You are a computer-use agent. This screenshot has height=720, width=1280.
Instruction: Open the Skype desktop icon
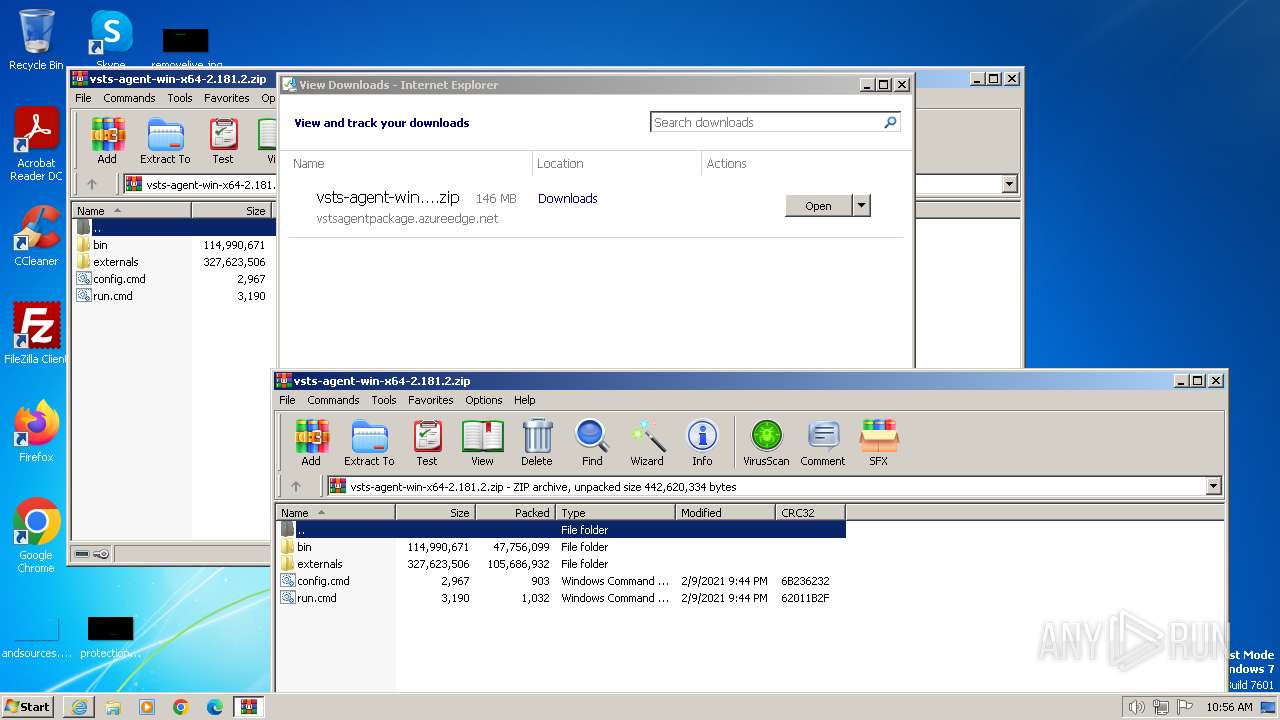pyautogui.click(x=111, y=38)
